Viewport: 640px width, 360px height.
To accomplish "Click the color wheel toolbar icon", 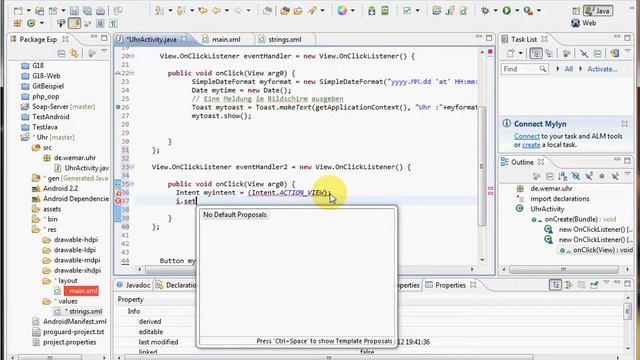I will tap(342, 11).
